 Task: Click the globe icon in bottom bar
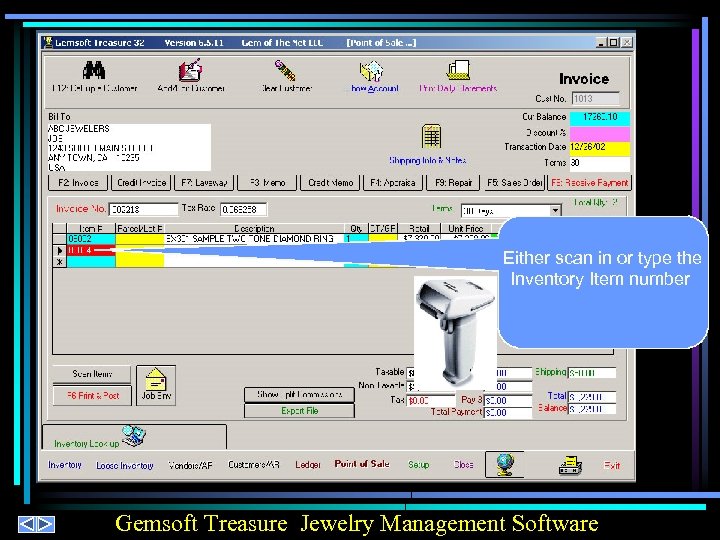pyautogui.click(x=505, y=464)
